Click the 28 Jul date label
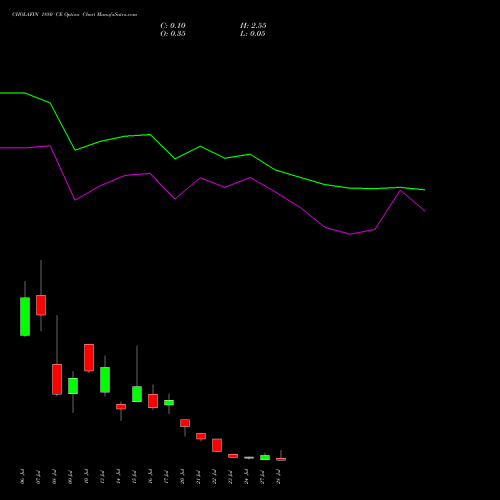This screenshot has height=500, width=500. click(x=278, y=477)
